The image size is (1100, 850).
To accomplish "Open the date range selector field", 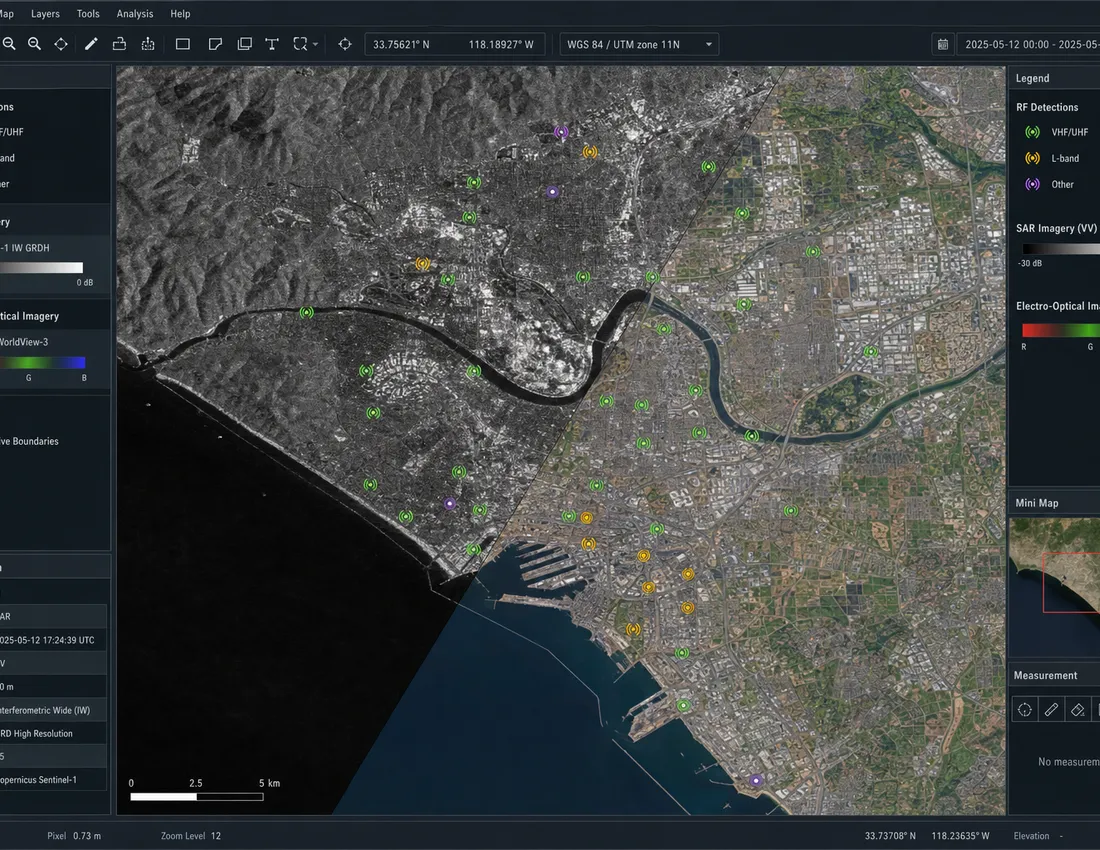I will tap(1028, 44).
